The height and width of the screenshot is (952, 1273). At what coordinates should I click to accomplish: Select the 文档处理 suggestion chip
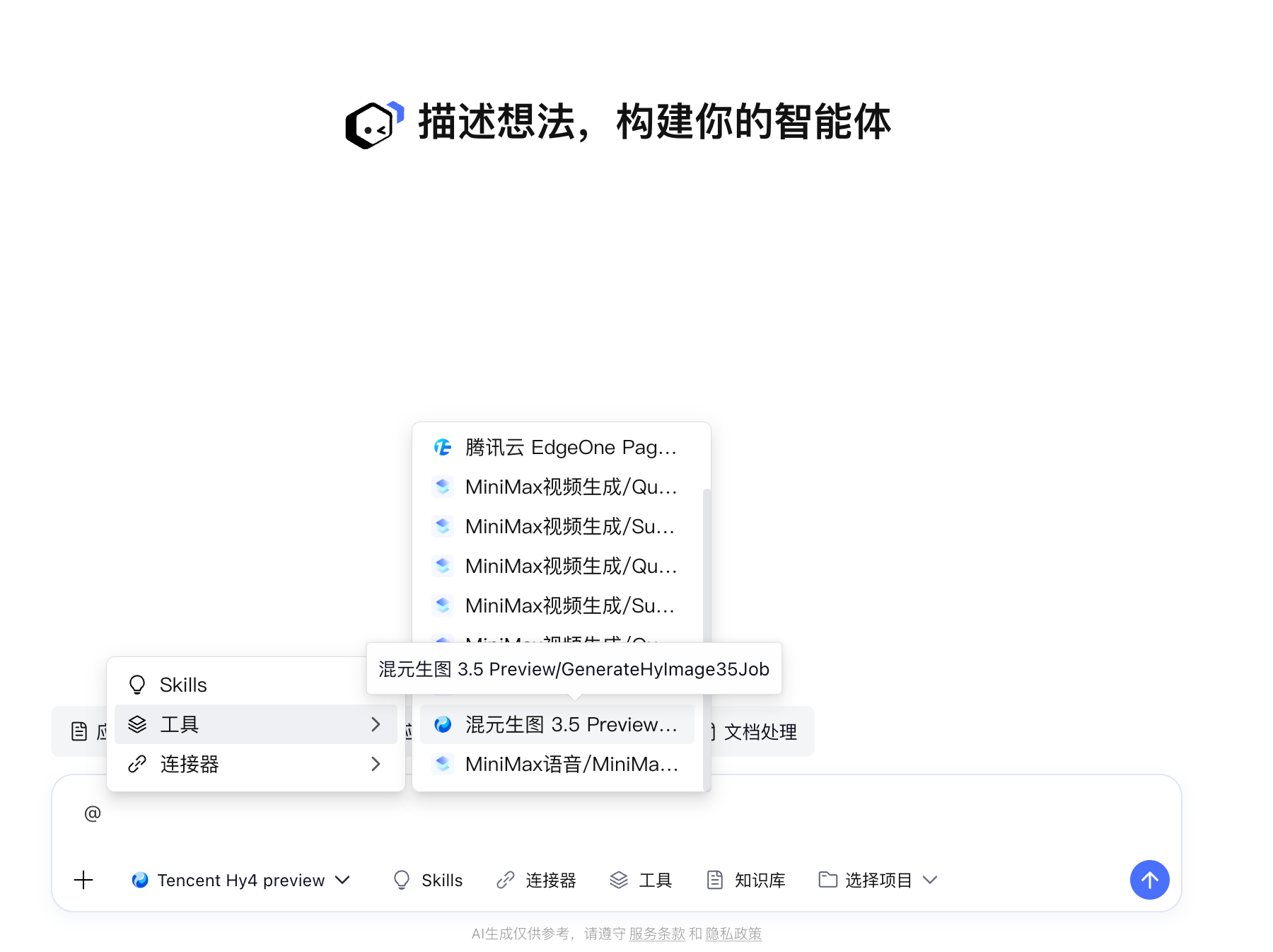(x=760, y=731)
